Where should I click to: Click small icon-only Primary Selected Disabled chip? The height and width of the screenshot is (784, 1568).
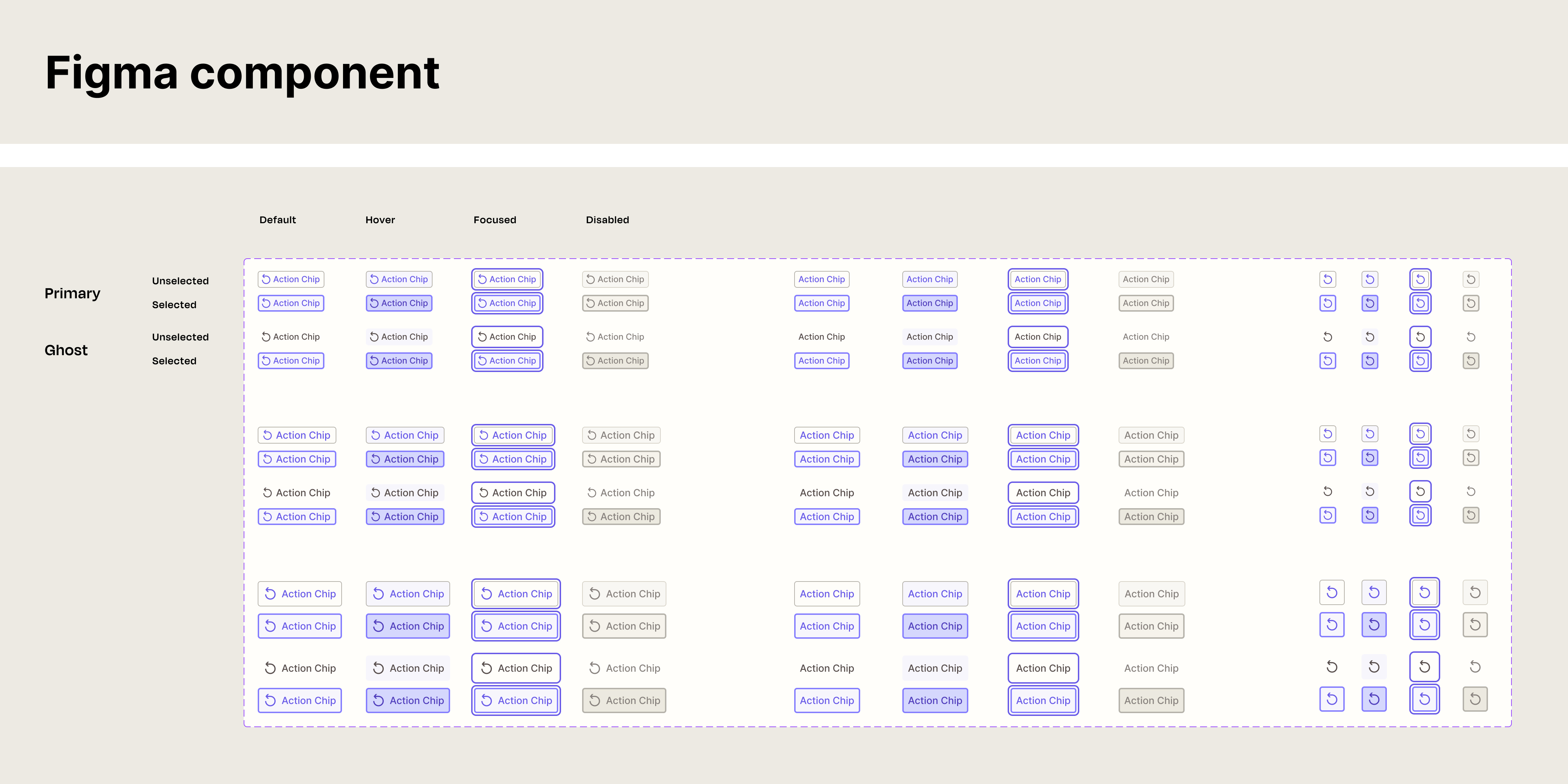coord(1471,303)
